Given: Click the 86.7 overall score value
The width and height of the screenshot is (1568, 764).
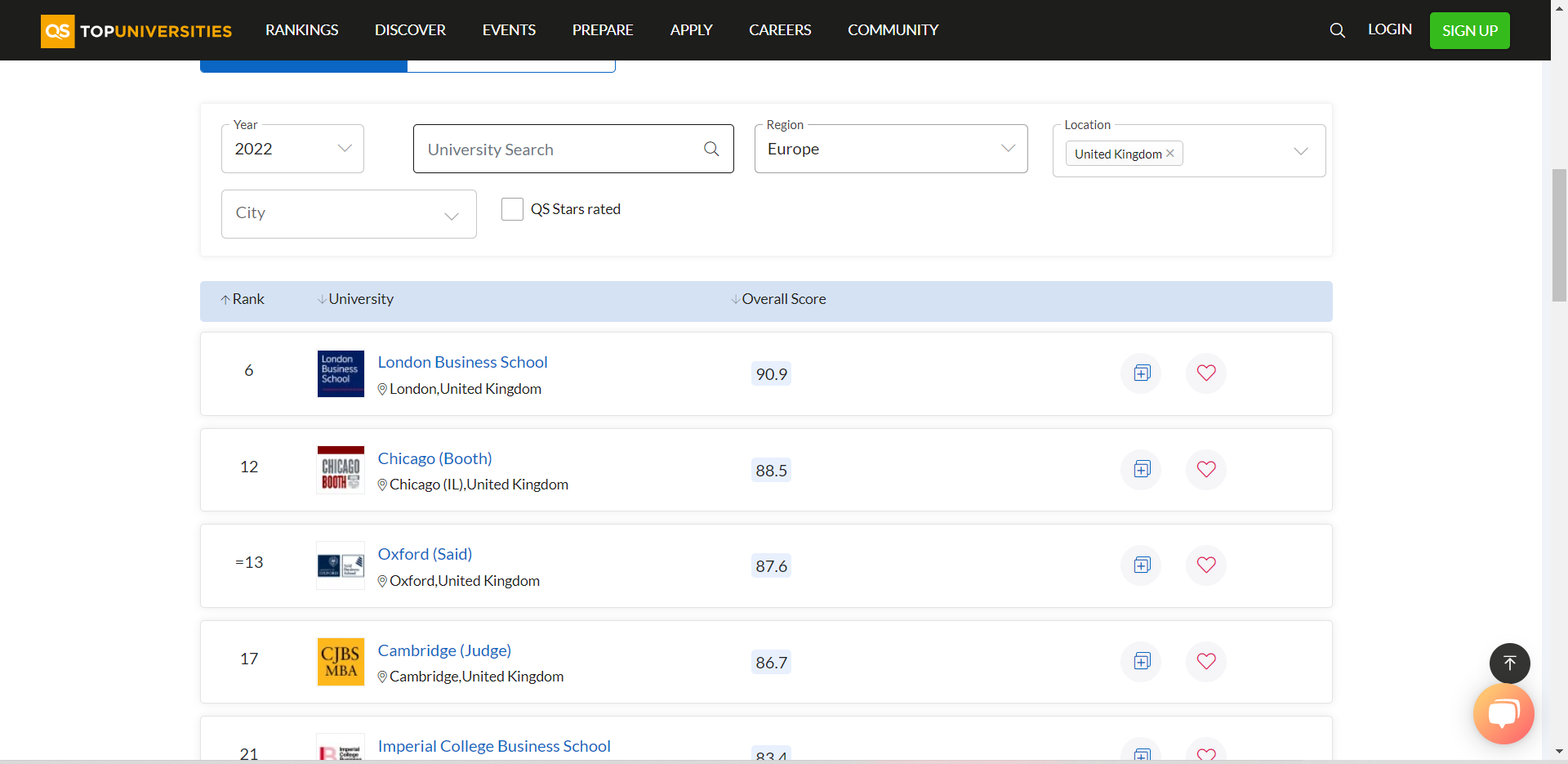Looking at the screenshot, I should click(x=771, y=663).
